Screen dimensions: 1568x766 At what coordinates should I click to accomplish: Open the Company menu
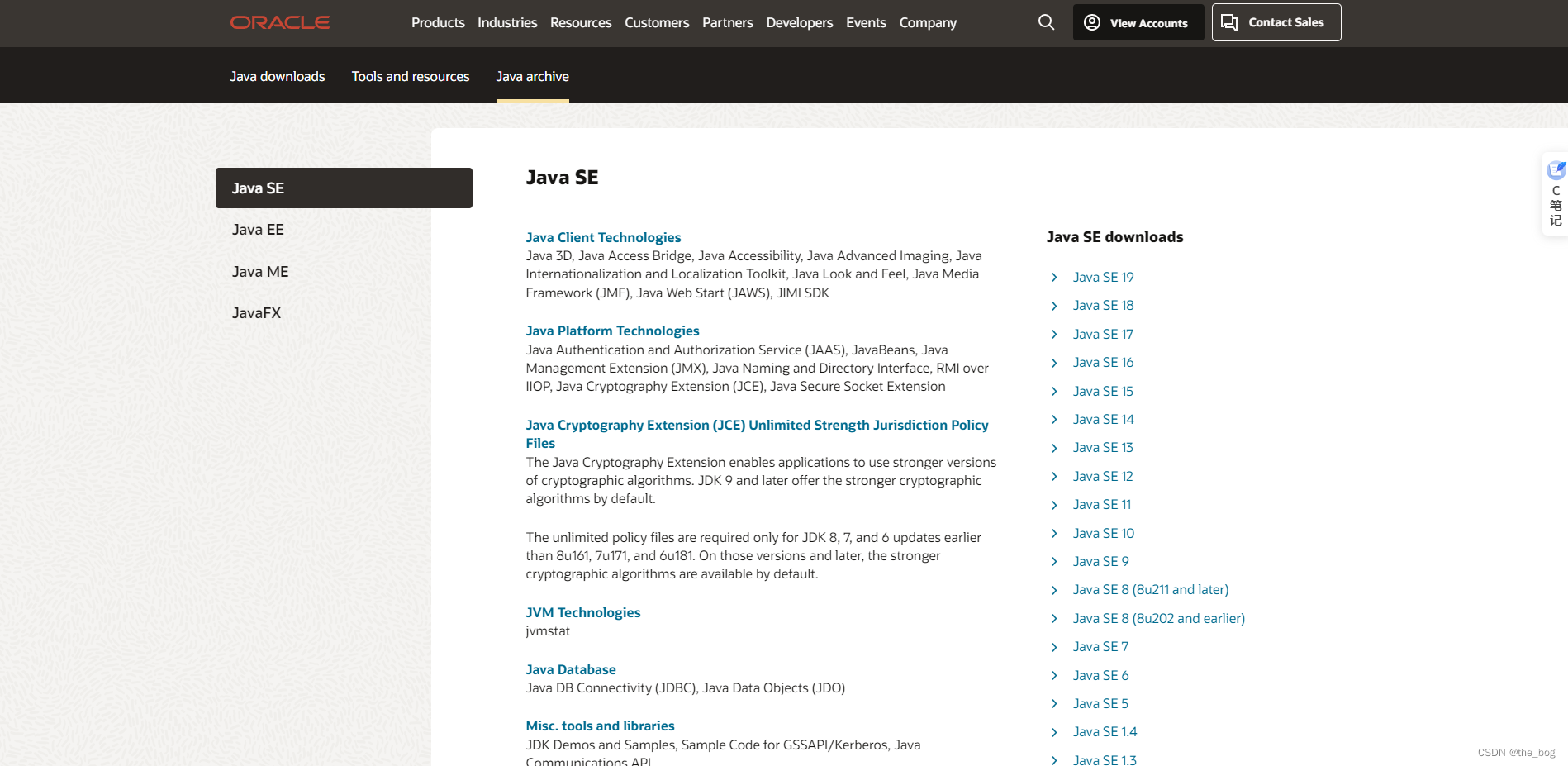(x=927, y=22)
